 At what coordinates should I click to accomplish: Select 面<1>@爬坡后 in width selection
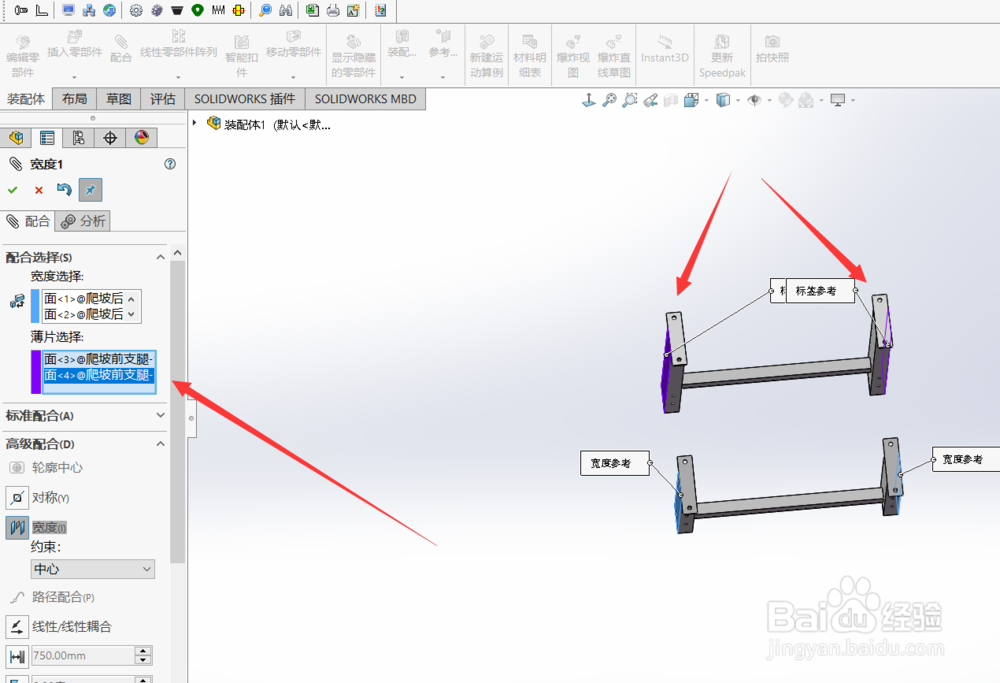[x=84, y=298]
